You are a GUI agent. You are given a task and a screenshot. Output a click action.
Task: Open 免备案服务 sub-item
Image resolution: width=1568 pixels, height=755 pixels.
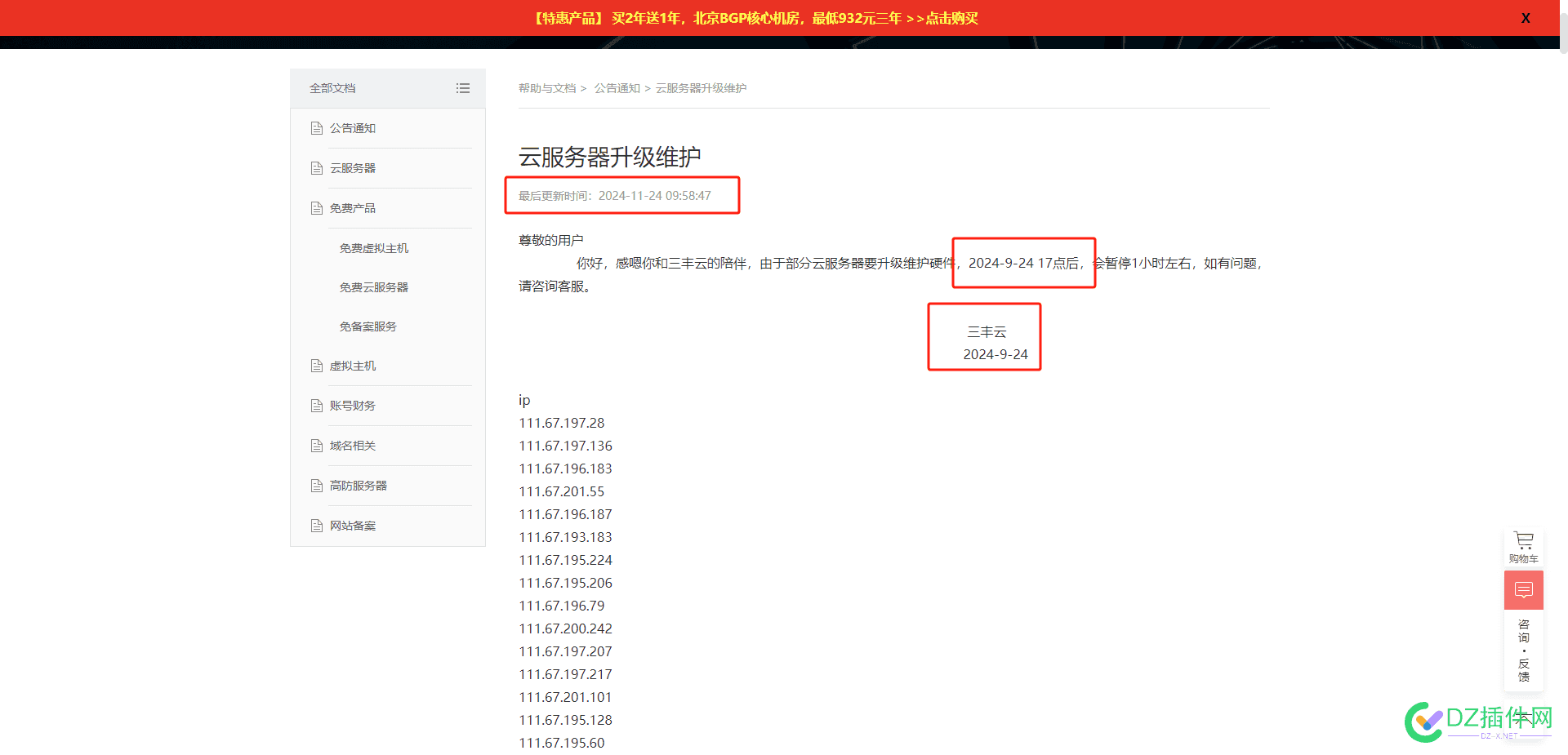368,326
